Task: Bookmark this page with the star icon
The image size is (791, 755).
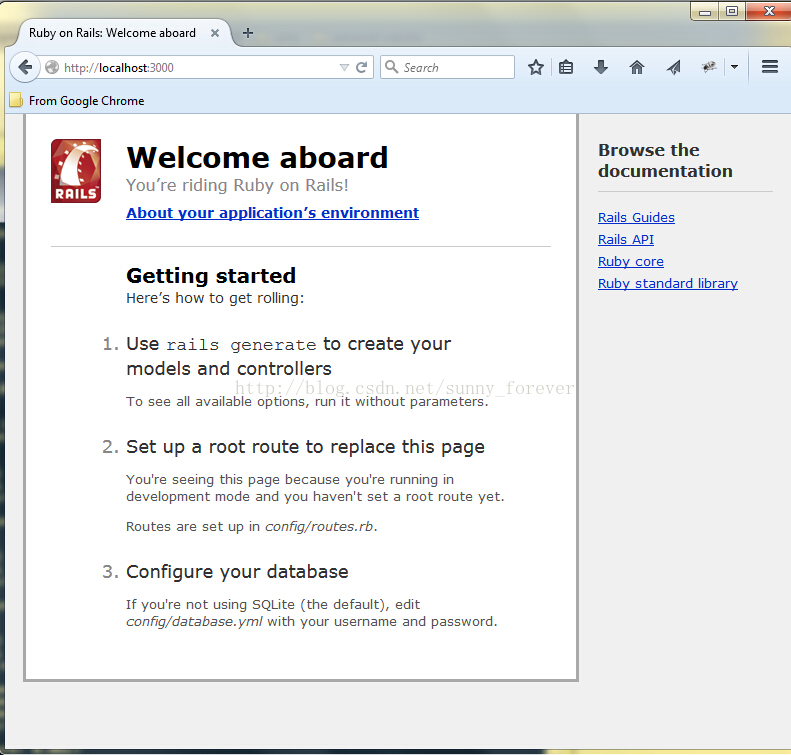Action: (x=536, y=67)
